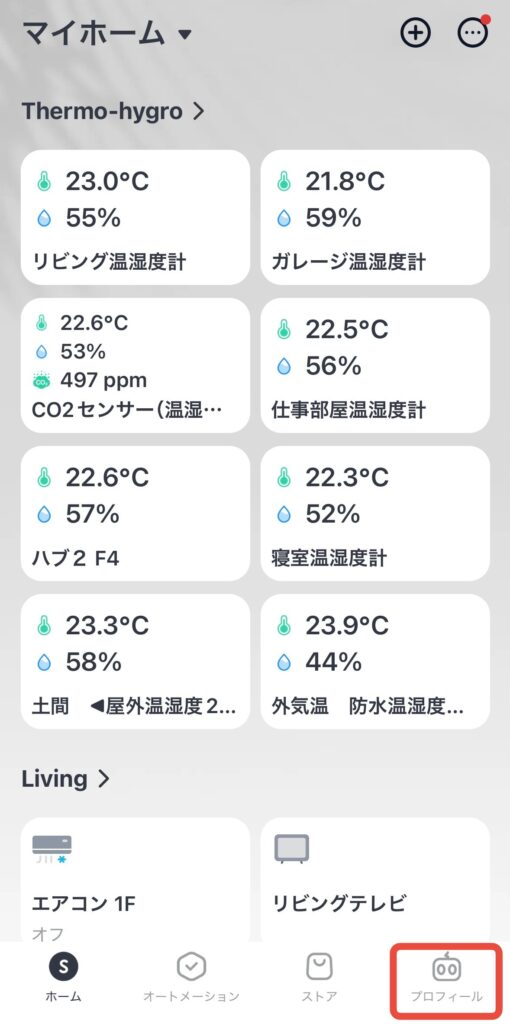Tap the Automation check-shield icon
Viewport: 510px width, 1024px height.
pos(191,966)
